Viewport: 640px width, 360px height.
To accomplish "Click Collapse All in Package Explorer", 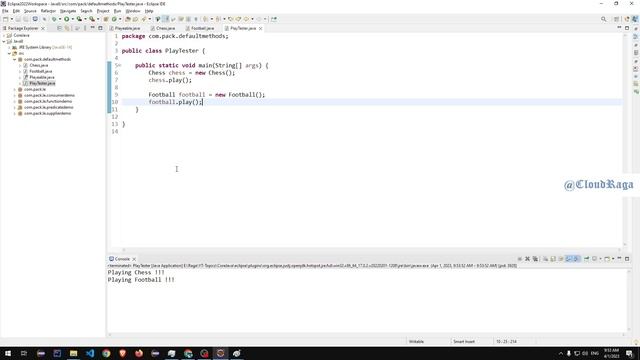I will point(60,28).
